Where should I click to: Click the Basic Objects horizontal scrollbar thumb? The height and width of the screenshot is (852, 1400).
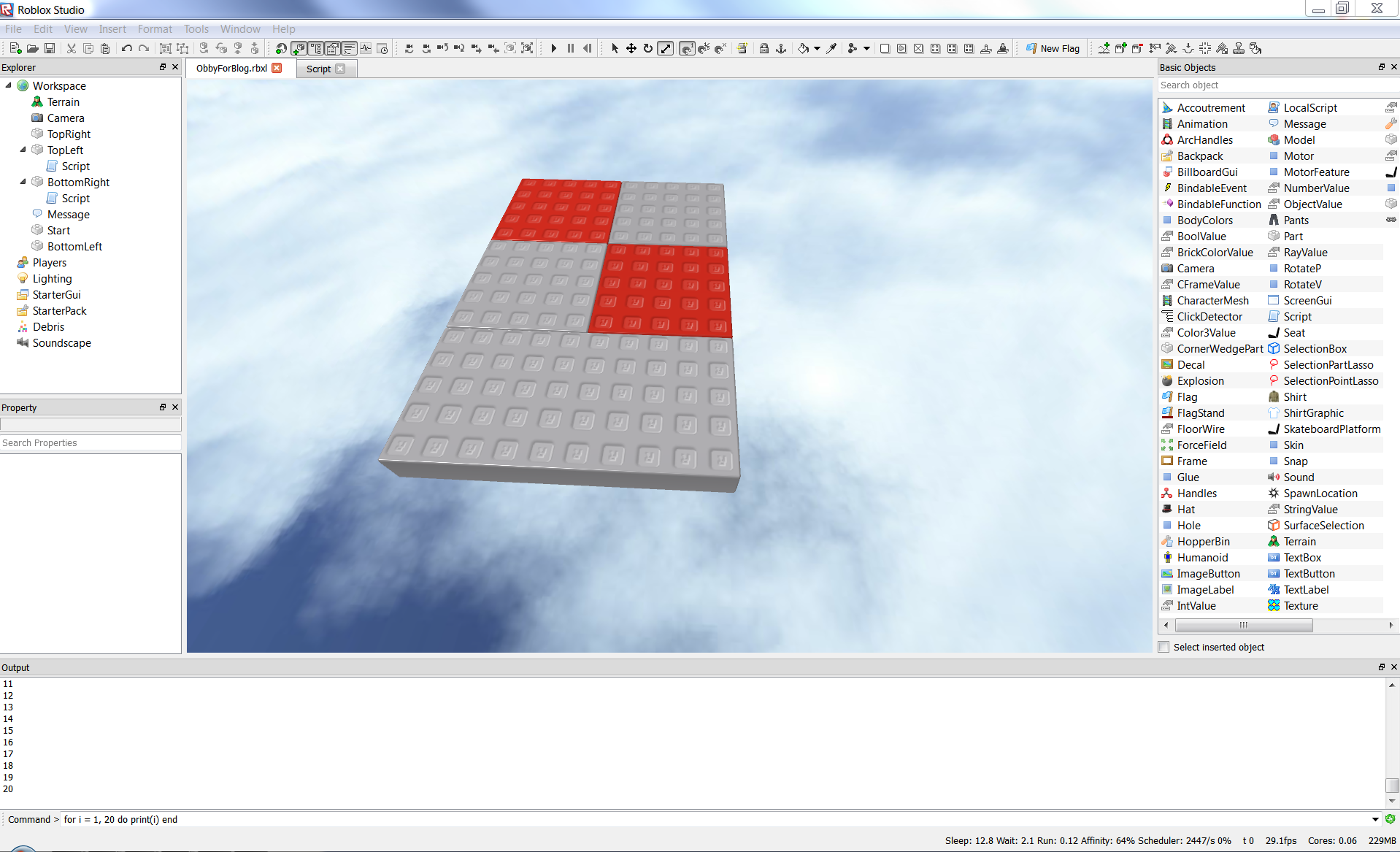coord(1244,625)
